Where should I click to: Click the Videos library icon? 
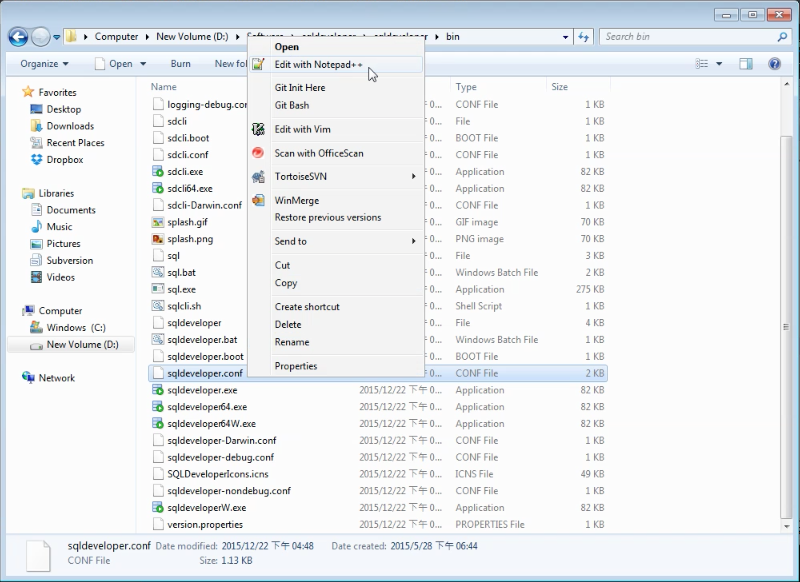coord(37,277)
